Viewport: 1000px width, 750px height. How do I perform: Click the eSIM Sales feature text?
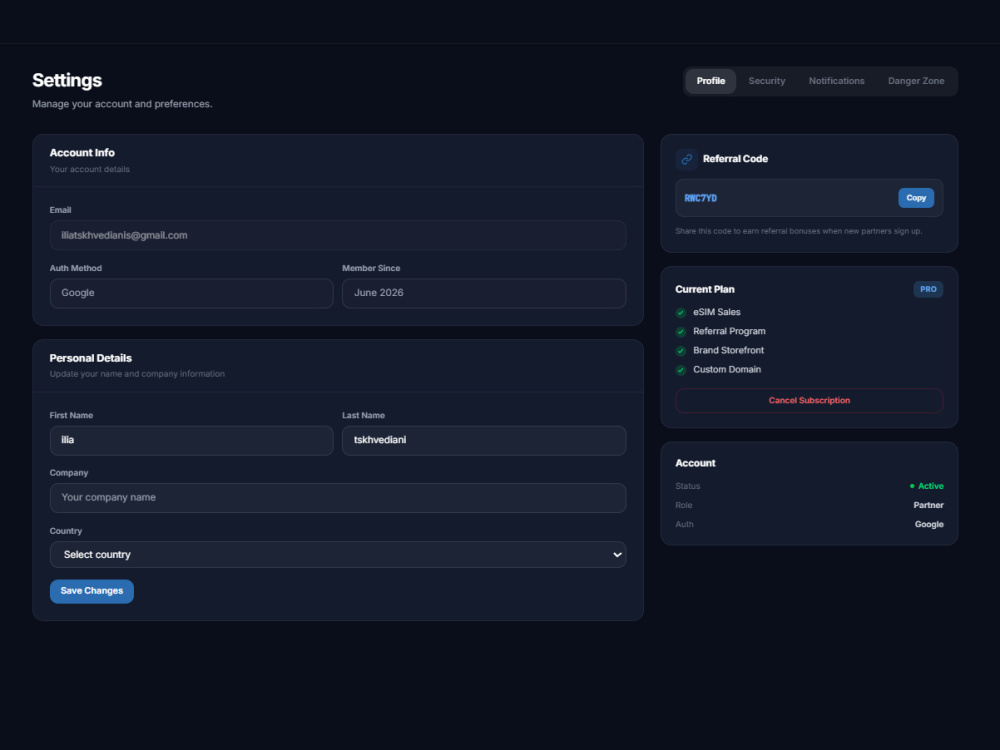point(717,312)
